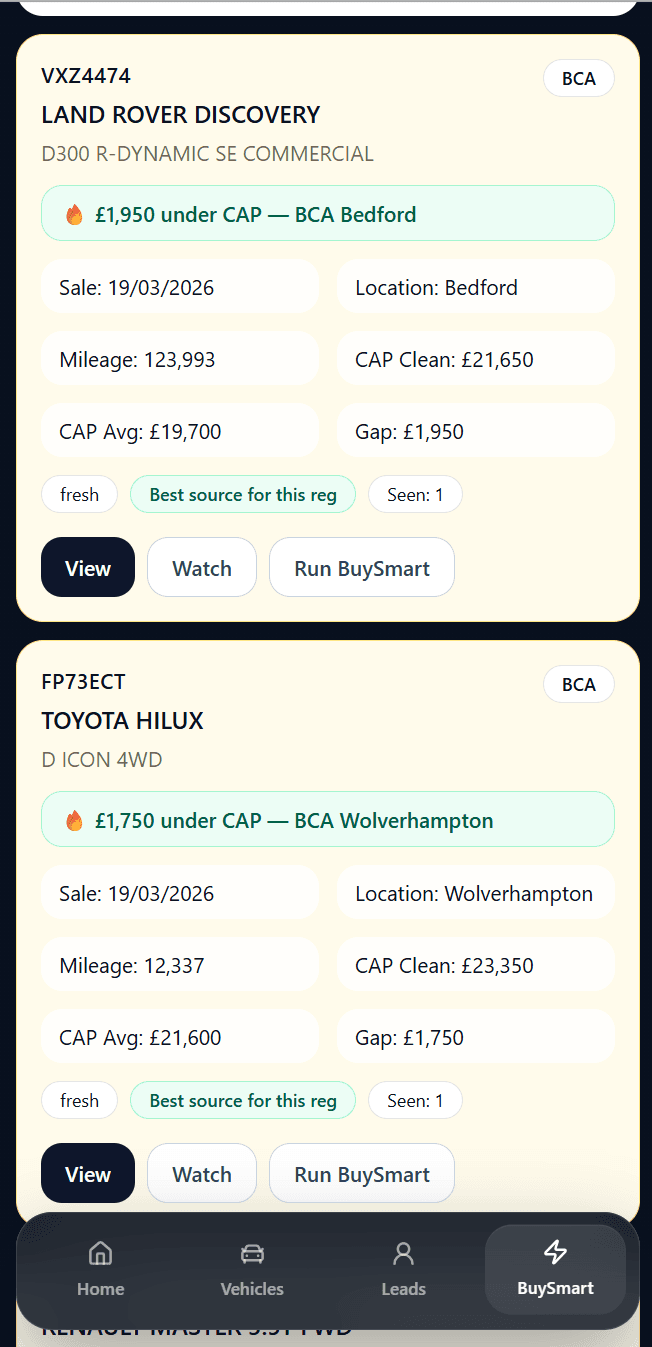The height and width of the screenshot is (1347, 652).
Task: Toggle Seen: 1 chip on Land Rover card
Action: tap(415, 494)
